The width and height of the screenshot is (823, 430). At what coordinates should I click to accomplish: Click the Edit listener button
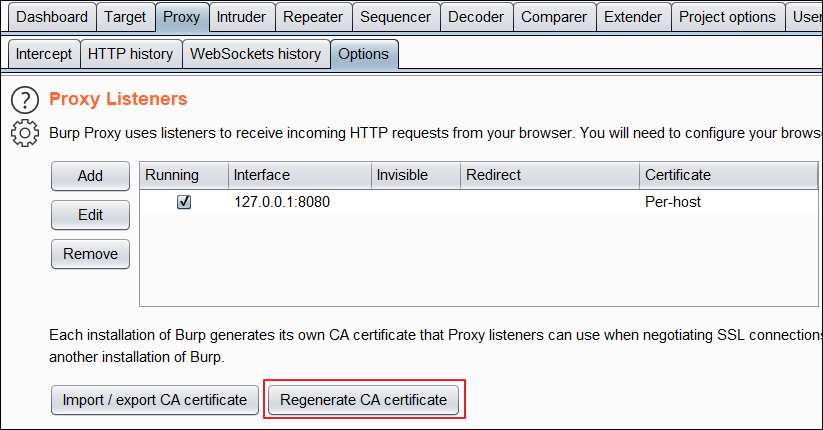click(x=90, y=215)
